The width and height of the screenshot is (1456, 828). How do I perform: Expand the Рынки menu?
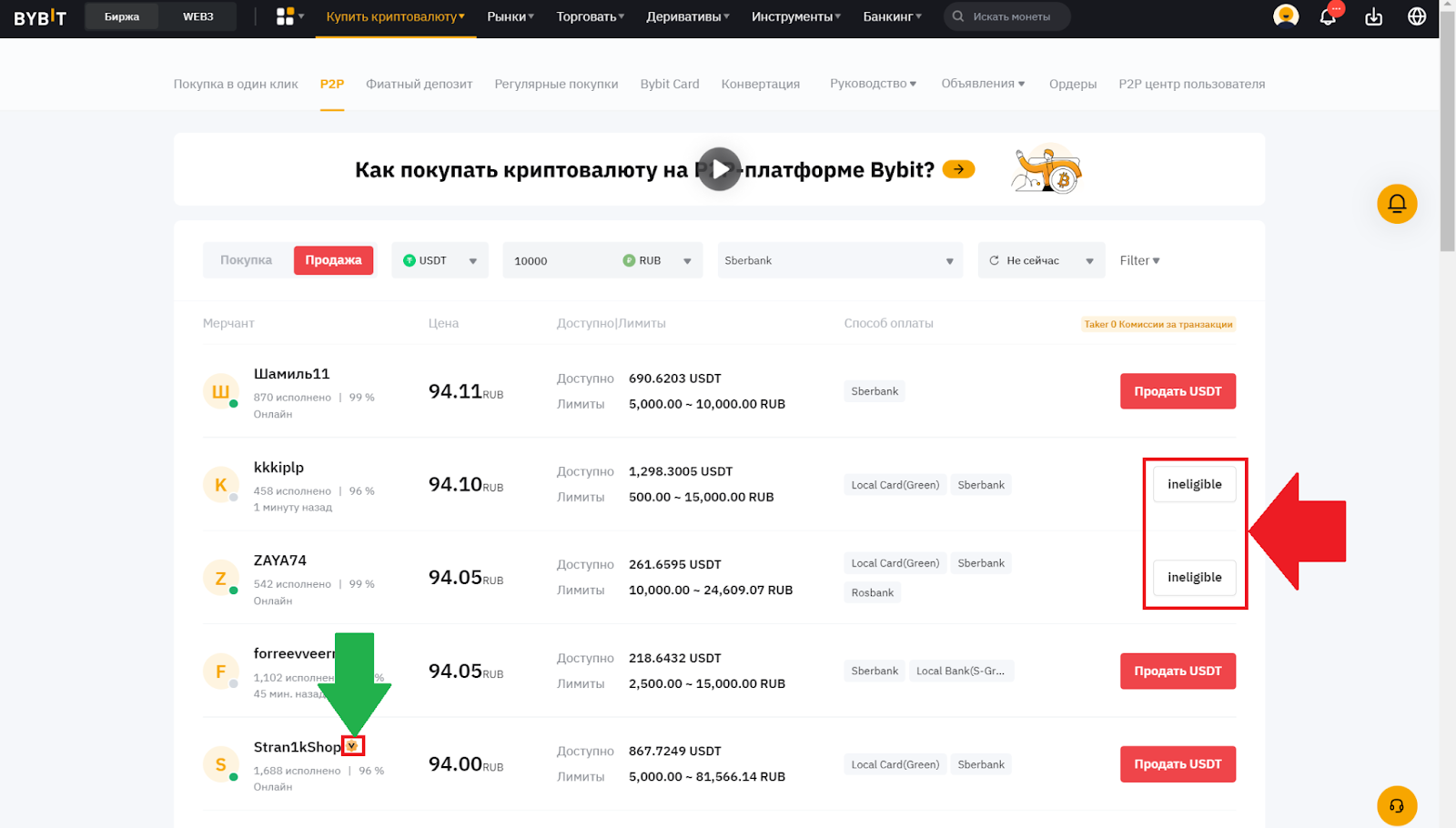coord(511,16)
